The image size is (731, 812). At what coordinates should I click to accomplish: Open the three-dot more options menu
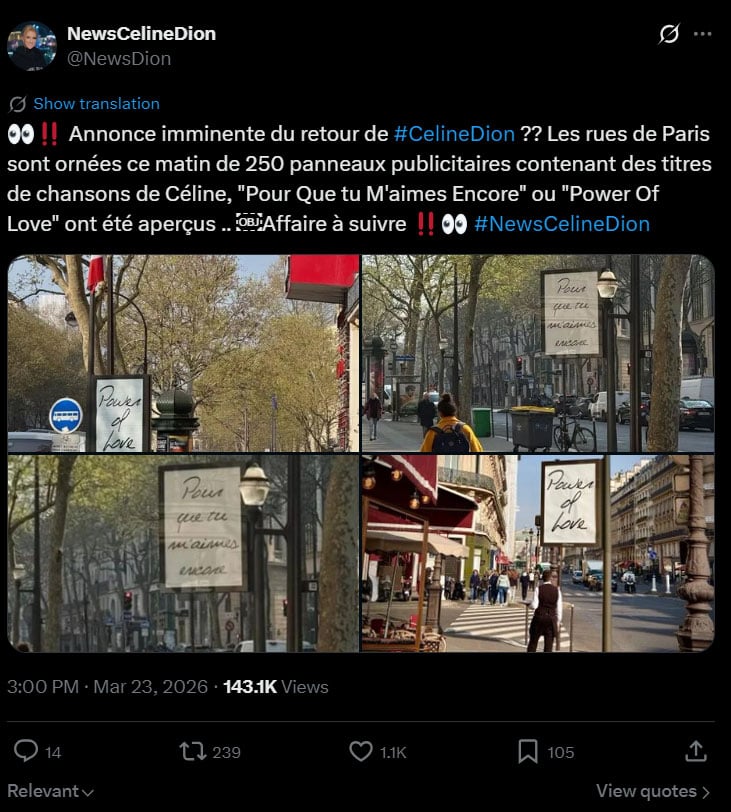(x=703, y=34)
